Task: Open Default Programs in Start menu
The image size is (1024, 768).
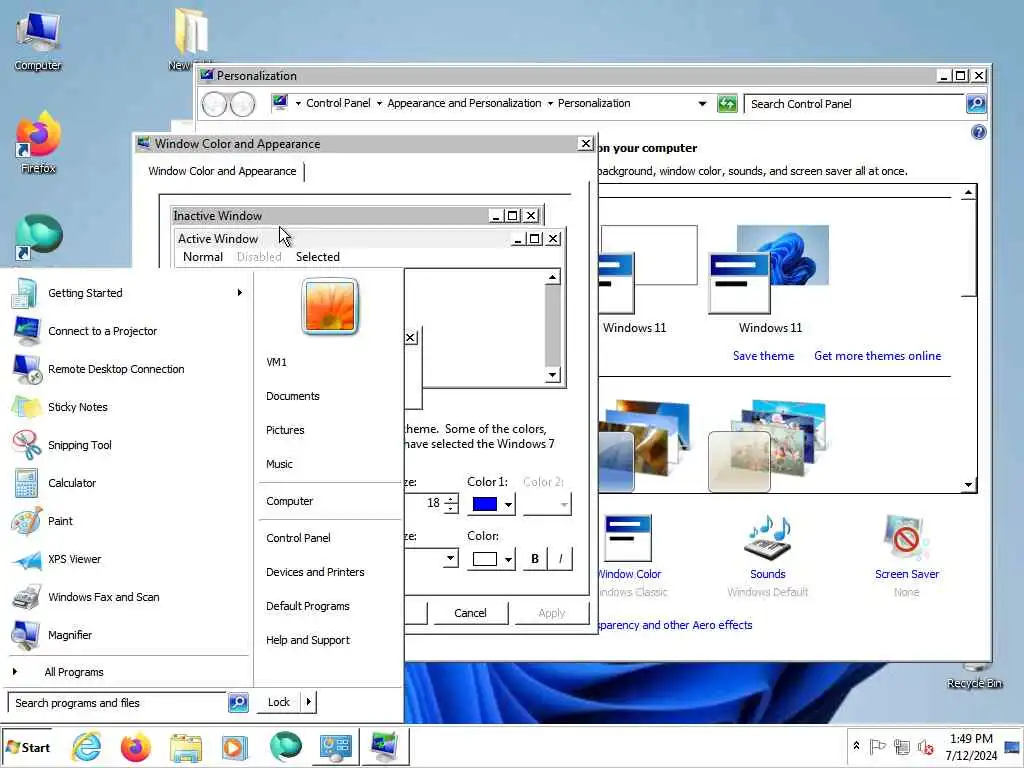Action: coord(308,606)
